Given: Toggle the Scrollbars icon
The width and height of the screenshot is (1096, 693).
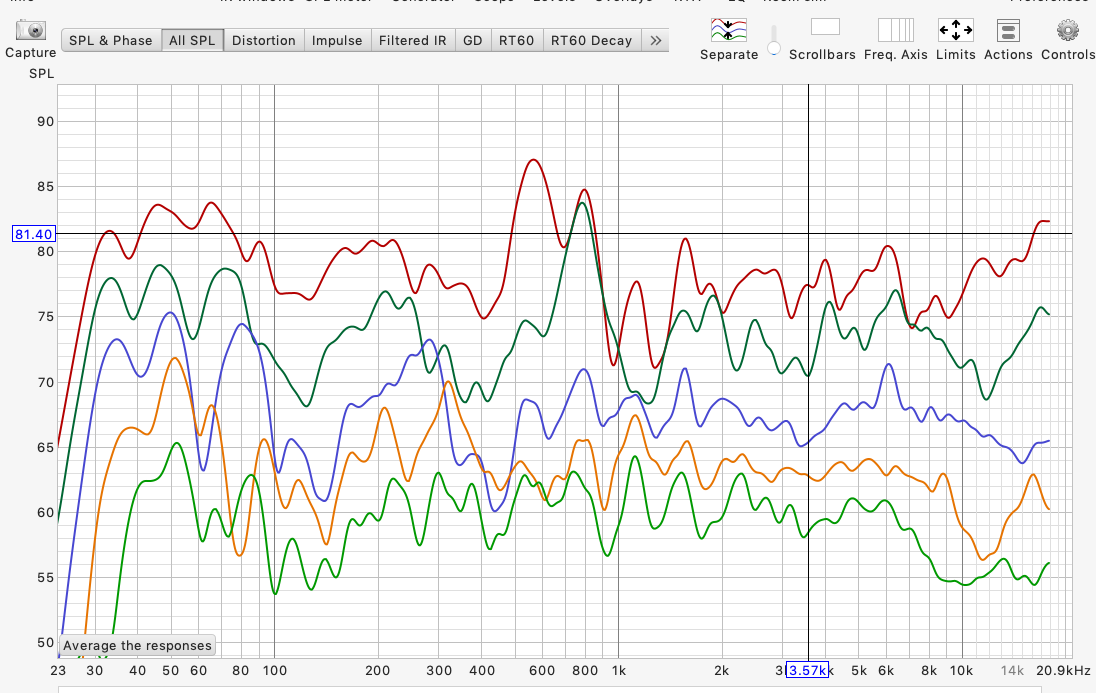Looking at the screenshot, I should pyautogui.click(x=825, y=27).
